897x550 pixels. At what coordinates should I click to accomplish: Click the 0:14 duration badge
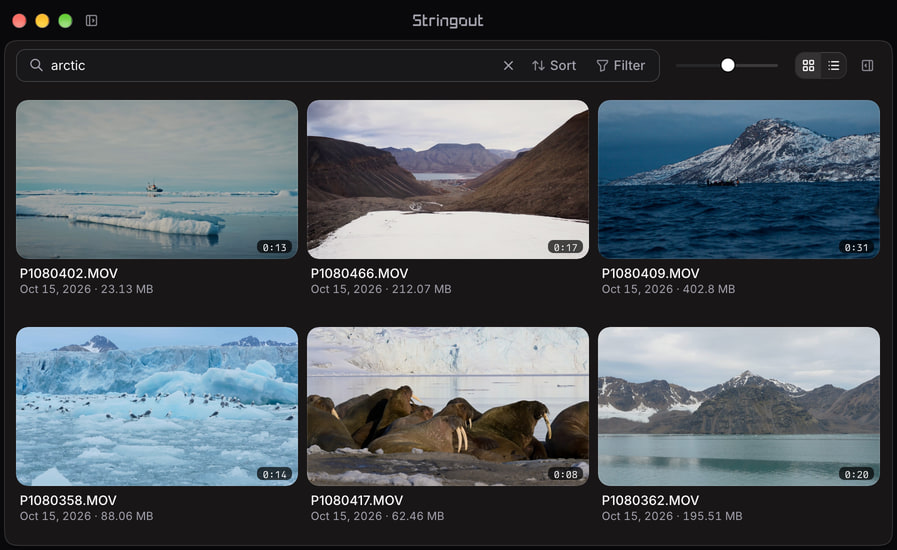pyautogui.click(x=275, y=474)
